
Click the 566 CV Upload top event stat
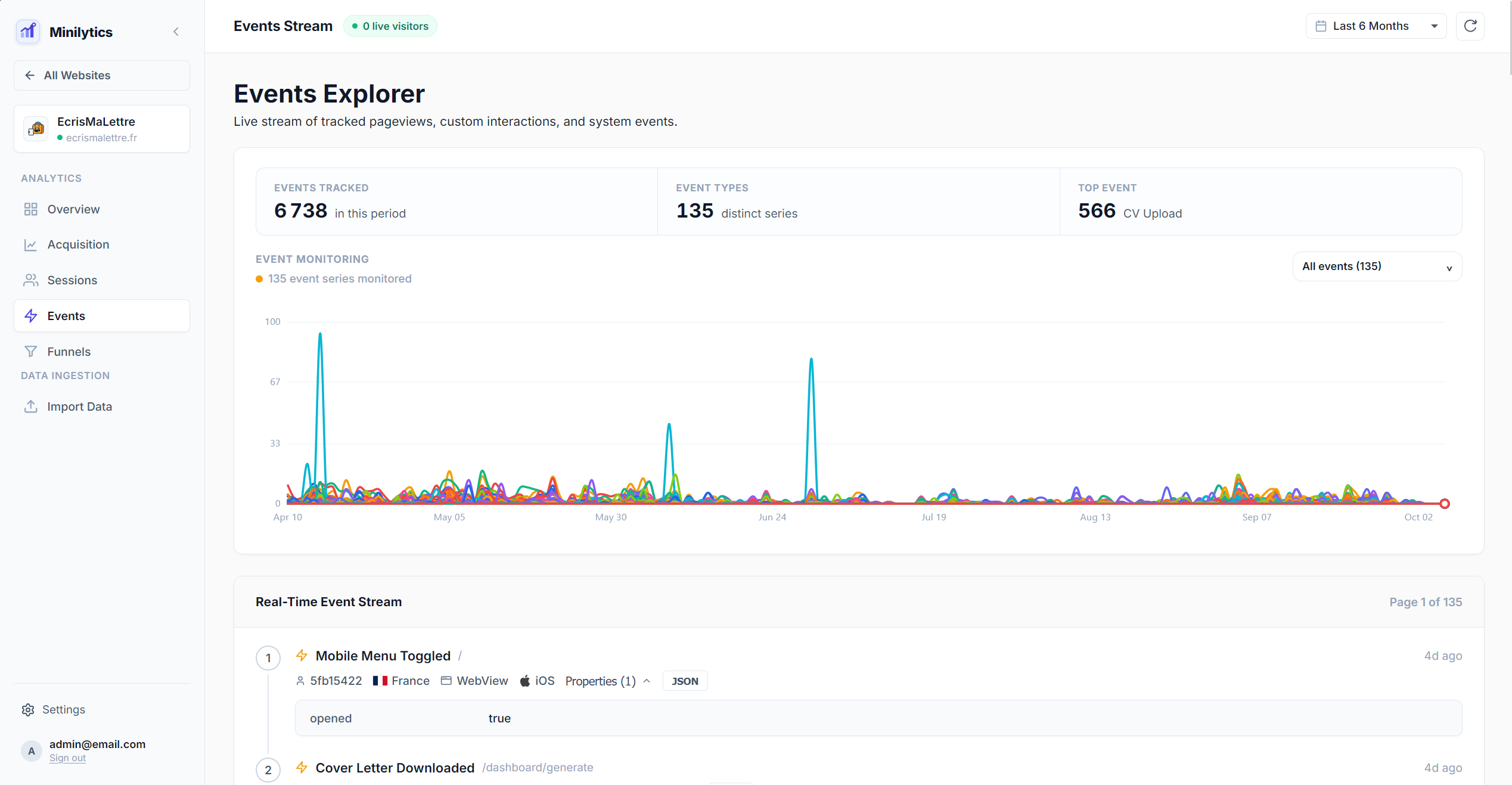point(1130,210)
